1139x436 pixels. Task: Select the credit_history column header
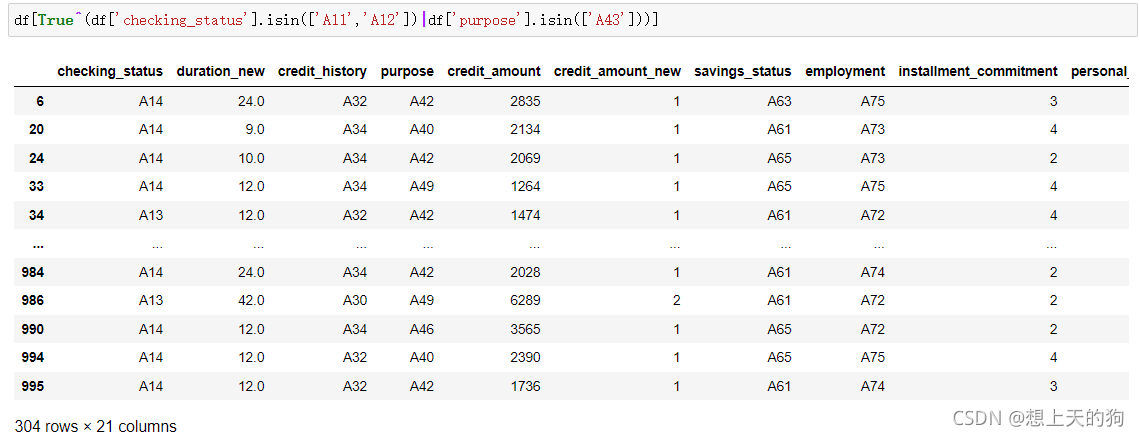(323, 71)
